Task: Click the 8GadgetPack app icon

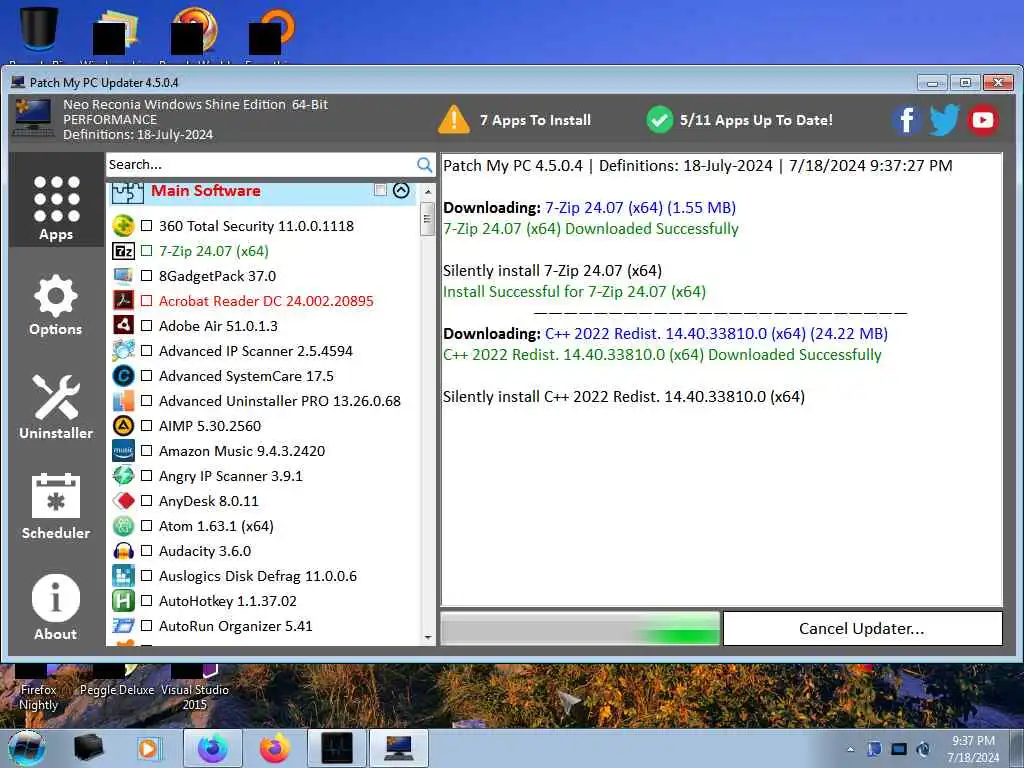Action: pos(123,276)
